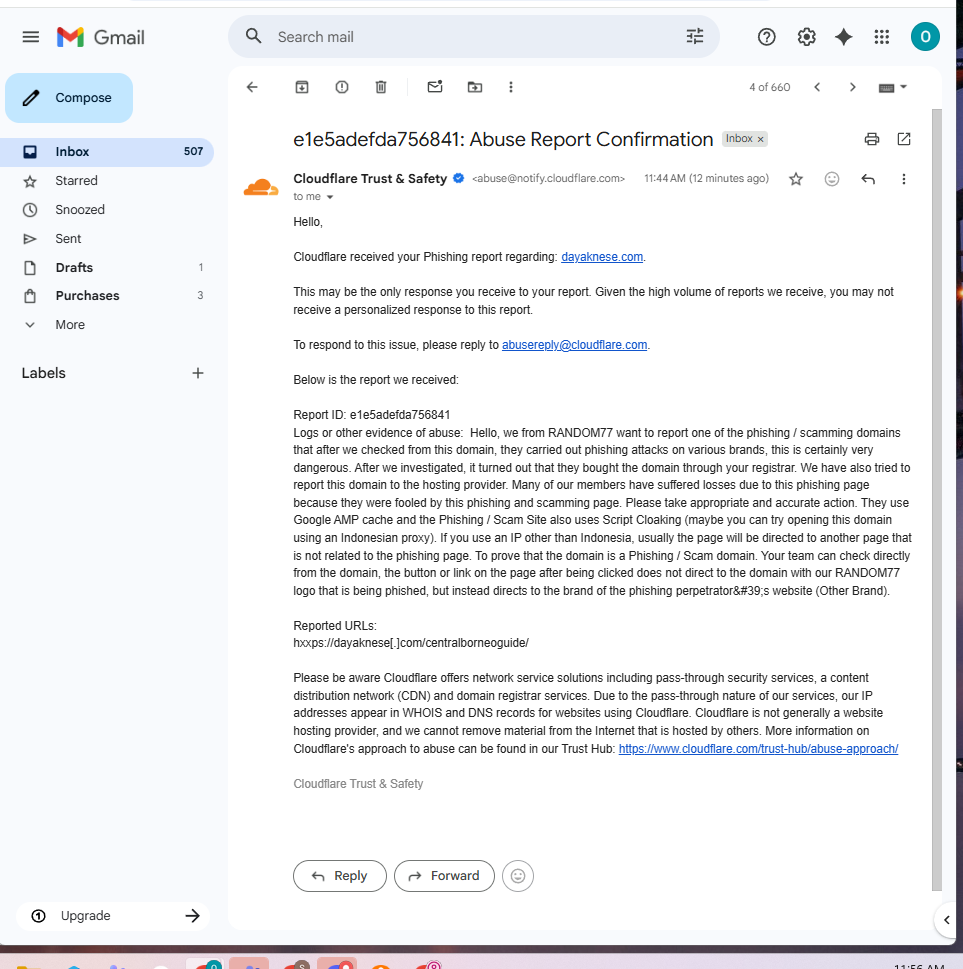Viewport: 963px width, 969px height.
Task: Click the reported URL hxxps://dayaknese text
Action: pyautogui.click(x=410, y=643)
